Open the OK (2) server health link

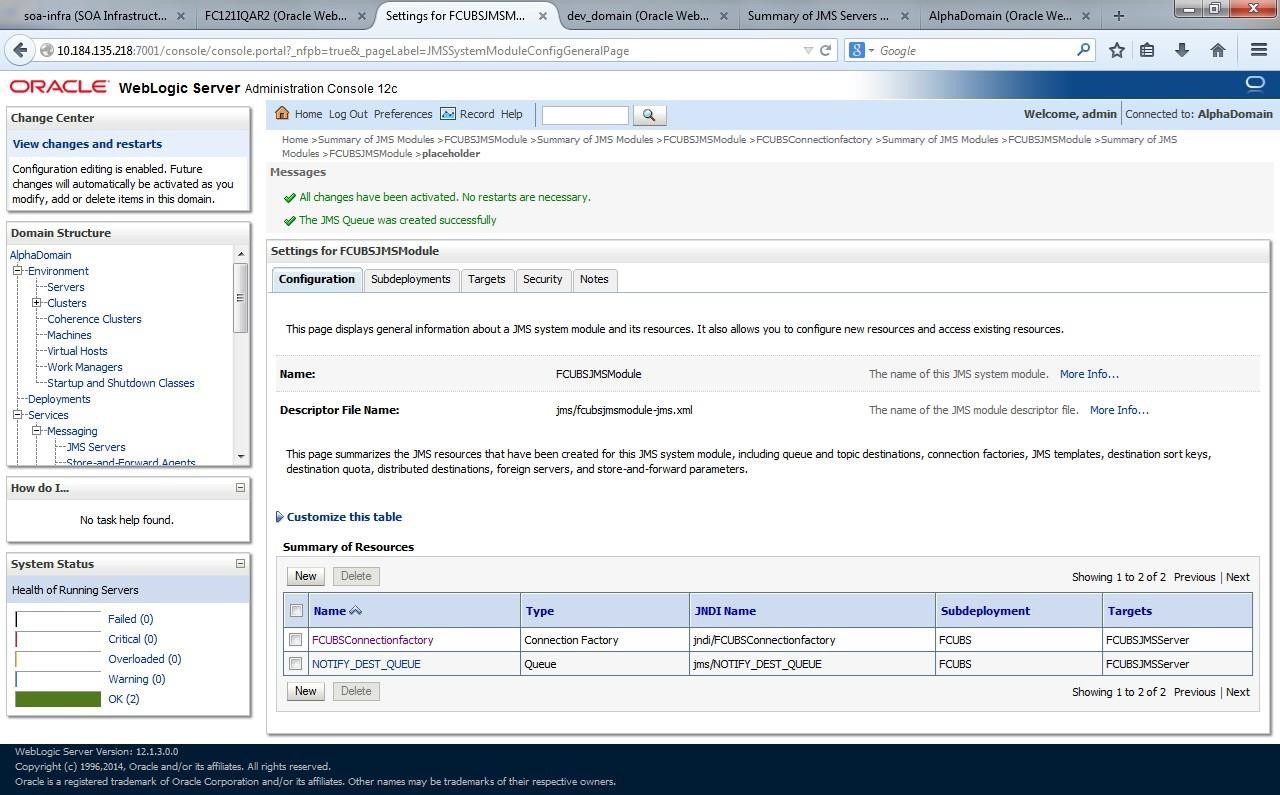point(123,699)
